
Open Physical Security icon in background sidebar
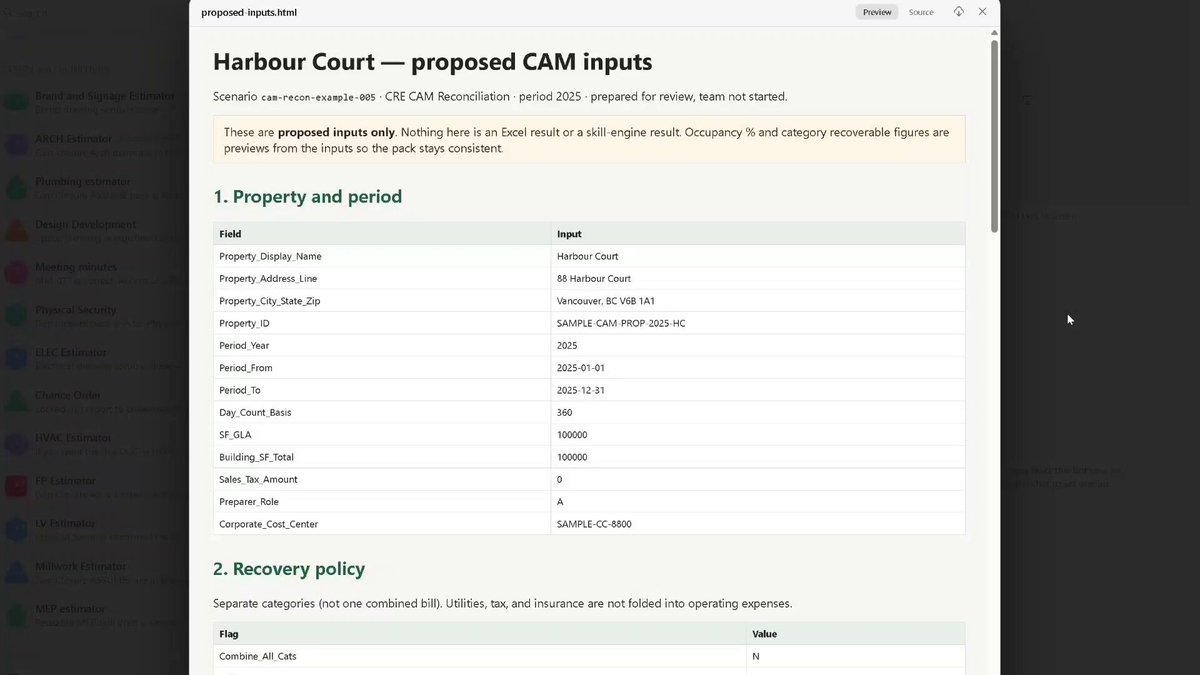click(x=16, y=316)
